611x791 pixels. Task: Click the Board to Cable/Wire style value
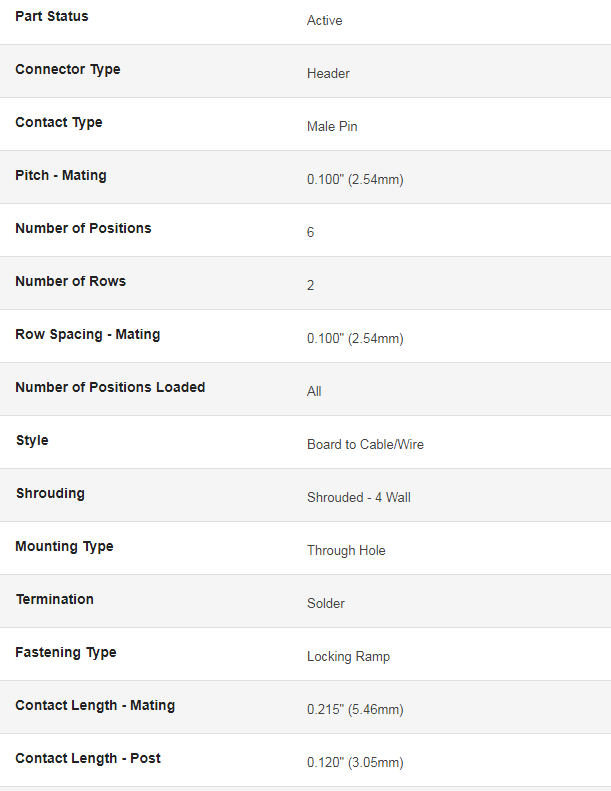[x=365, y=445]
